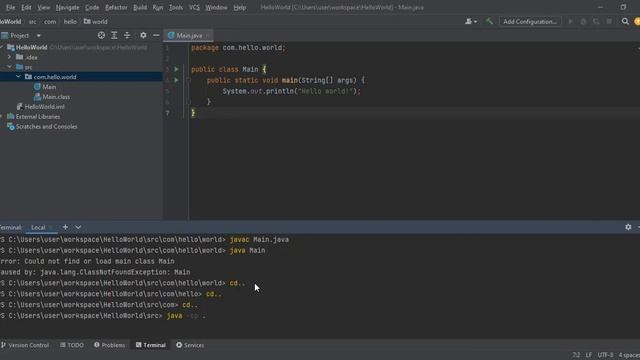Open the VCS menu
The height and width of the screenshot is (360, 640).
click(x=194, y=7)
